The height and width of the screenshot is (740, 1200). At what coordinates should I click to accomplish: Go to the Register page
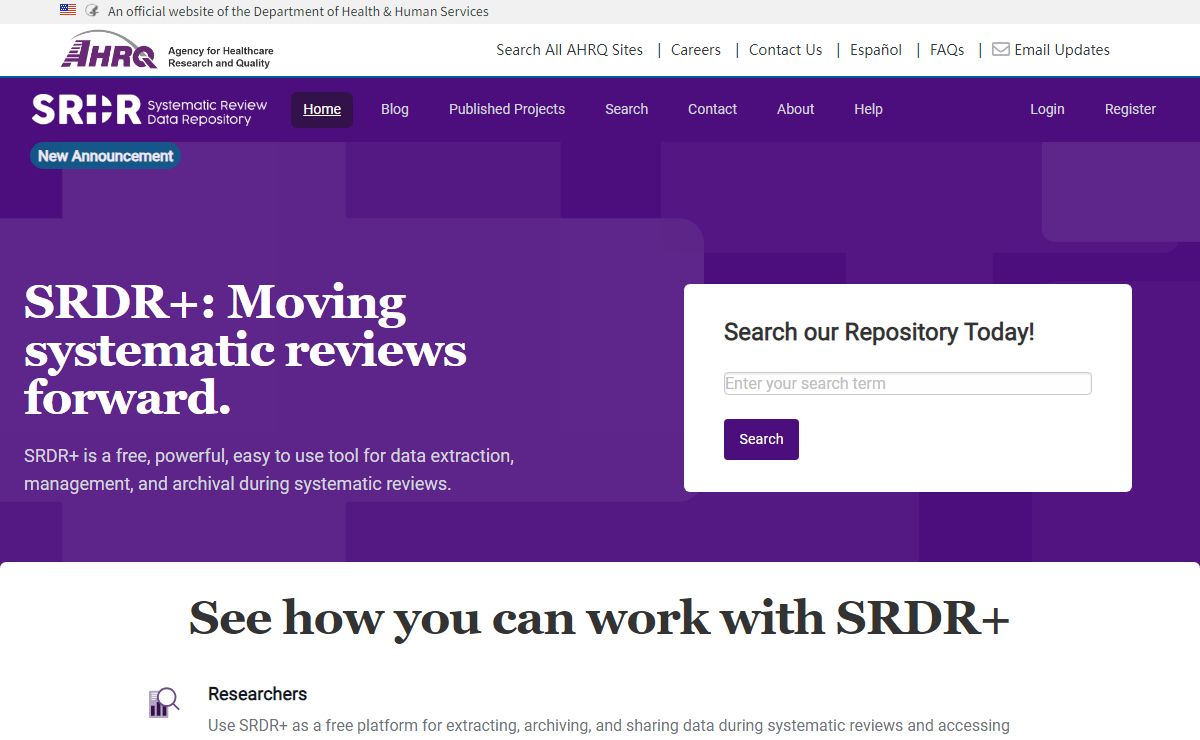pyautogui.click(x=1130, y=110)
